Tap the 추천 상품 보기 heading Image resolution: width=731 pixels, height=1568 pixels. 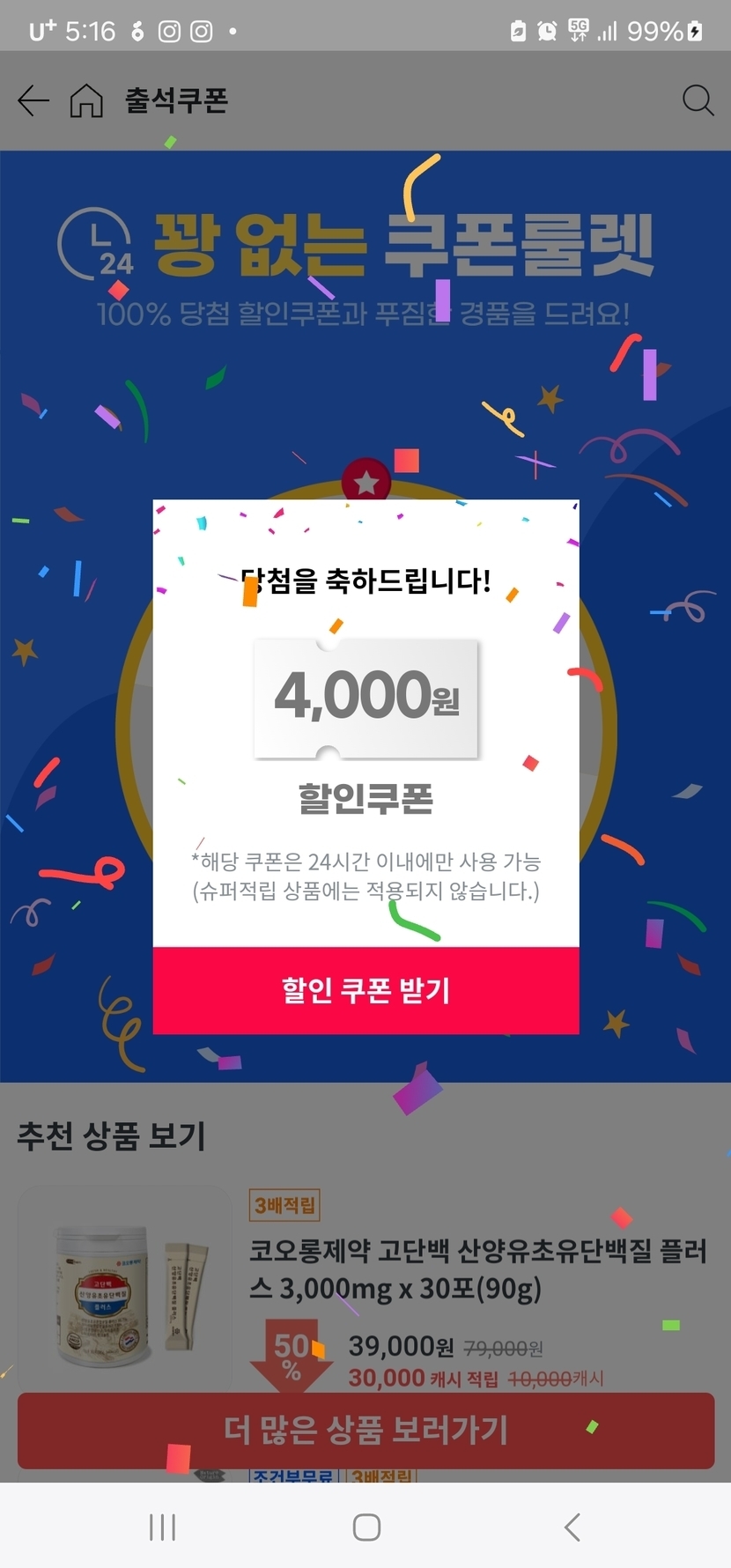click(111, 1136)
